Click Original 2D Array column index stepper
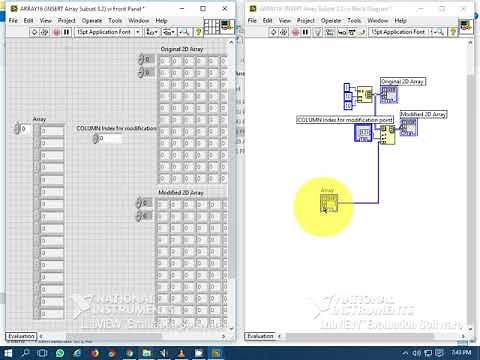The height and width of the screenshot is (360, 480). coord(141,72)
